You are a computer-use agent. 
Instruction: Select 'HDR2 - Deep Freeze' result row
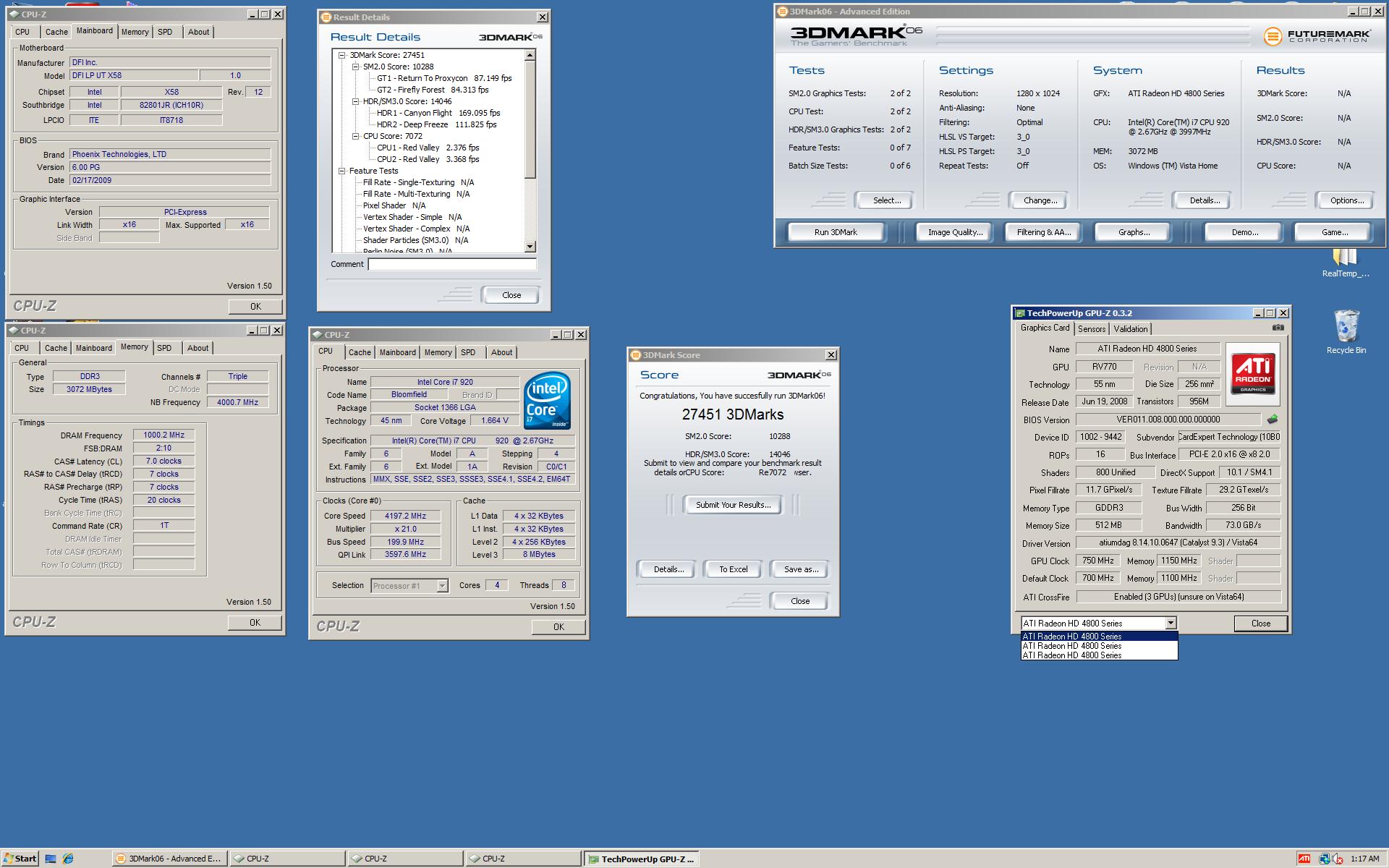click(x=437, y=124)
